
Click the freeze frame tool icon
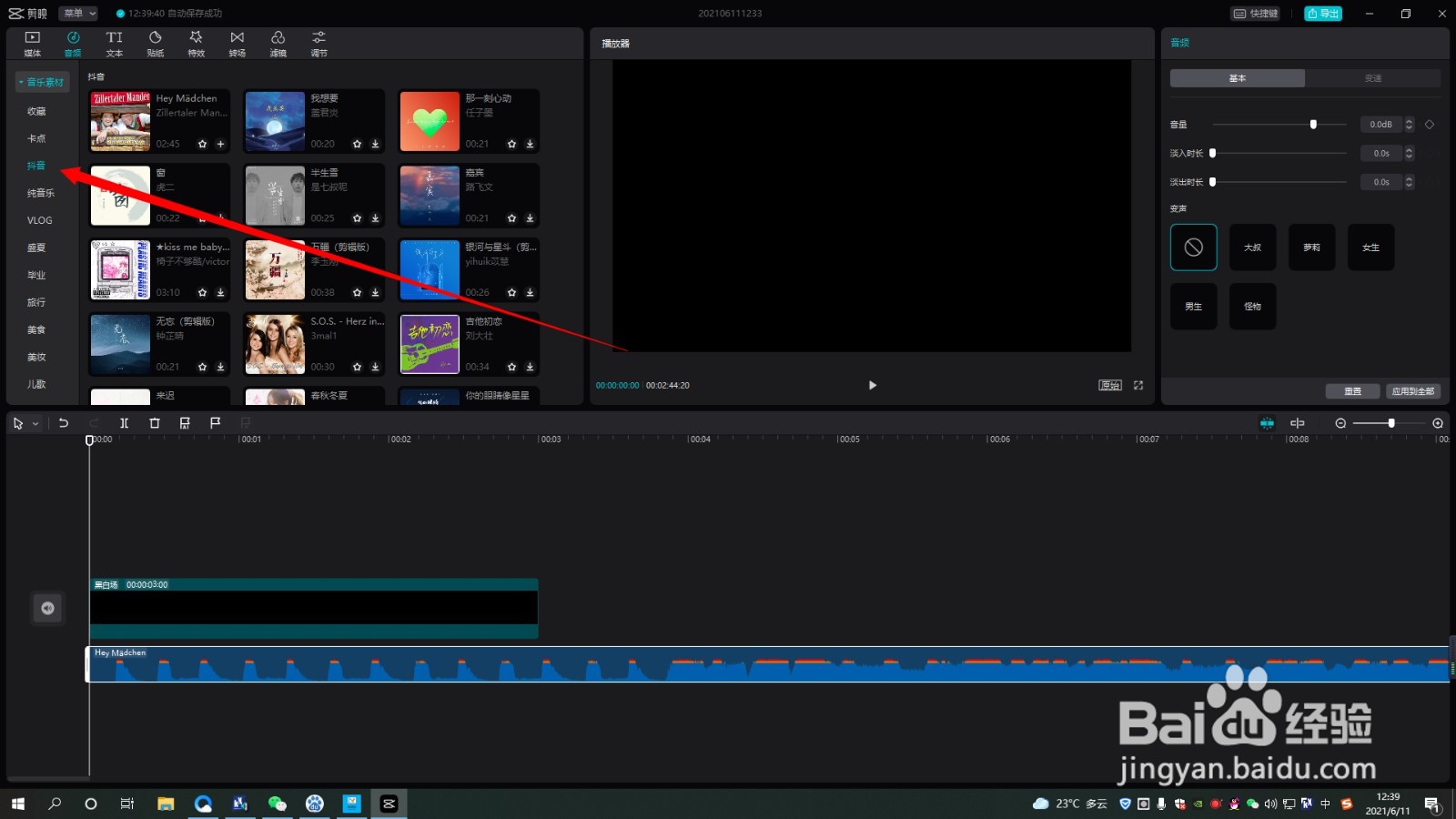[185, 423]
